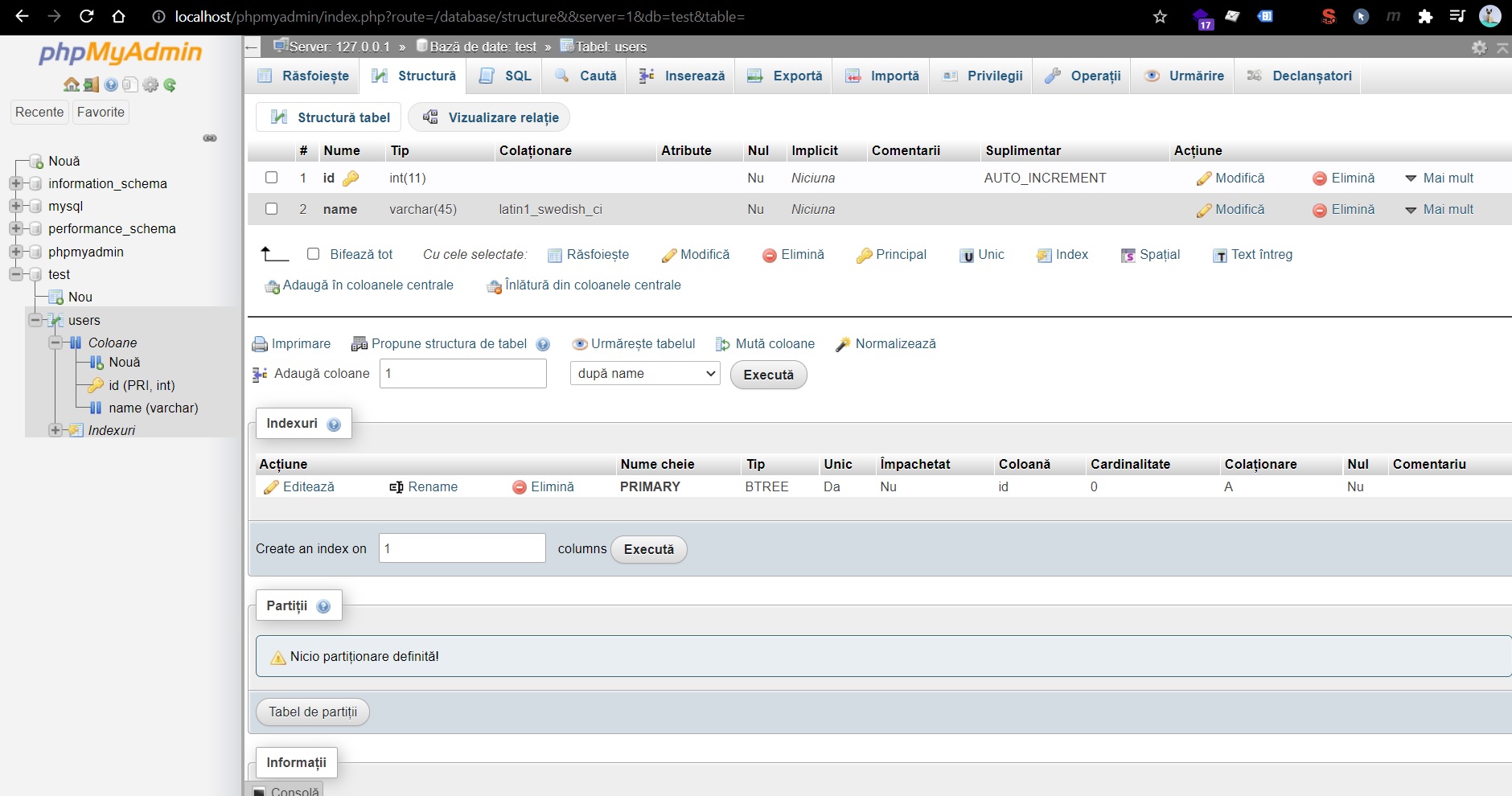Click the red Elimină icon for PRIMARY index

tap(520, 487)
